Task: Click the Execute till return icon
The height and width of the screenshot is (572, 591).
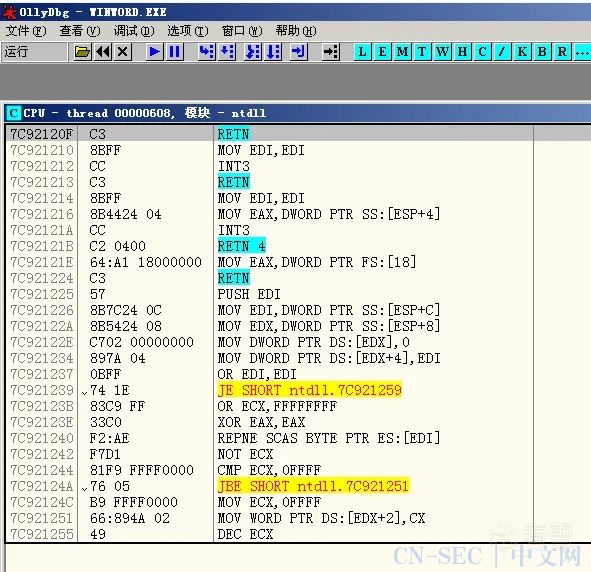Action: click(299, 52)
